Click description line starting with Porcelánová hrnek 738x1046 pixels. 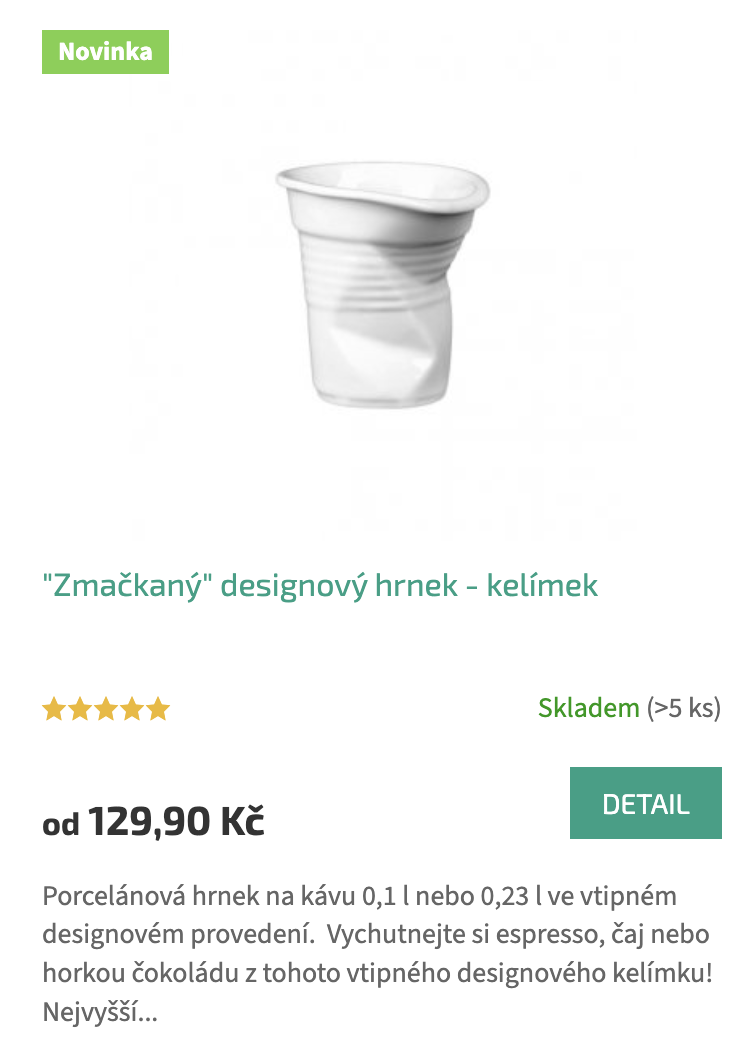pos(360,896)
